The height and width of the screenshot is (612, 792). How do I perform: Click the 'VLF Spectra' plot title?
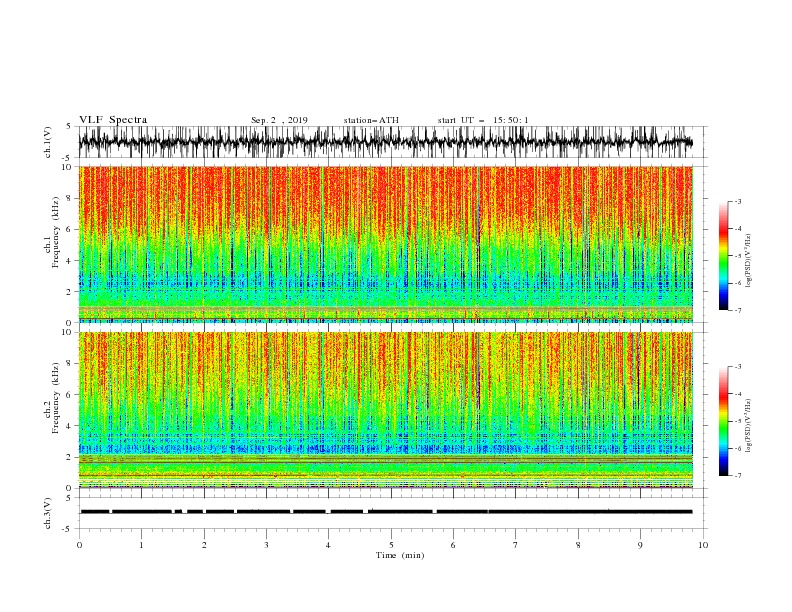coord(113,120)
